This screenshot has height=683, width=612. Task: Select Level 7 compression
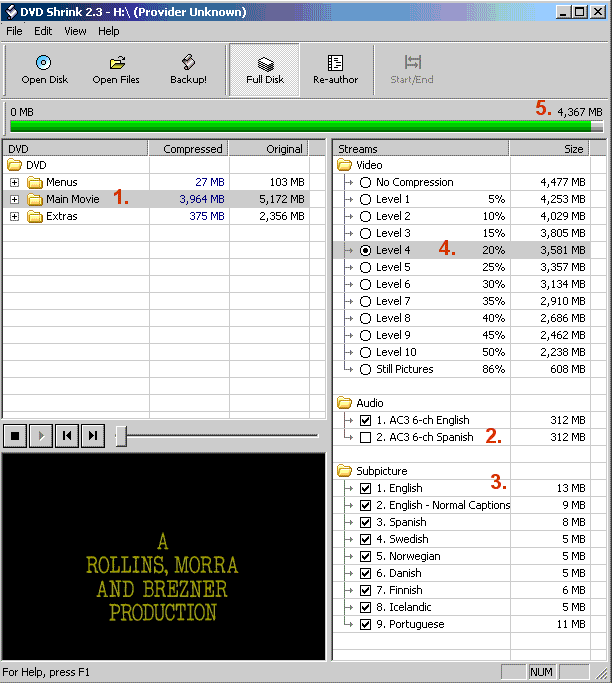365,301
